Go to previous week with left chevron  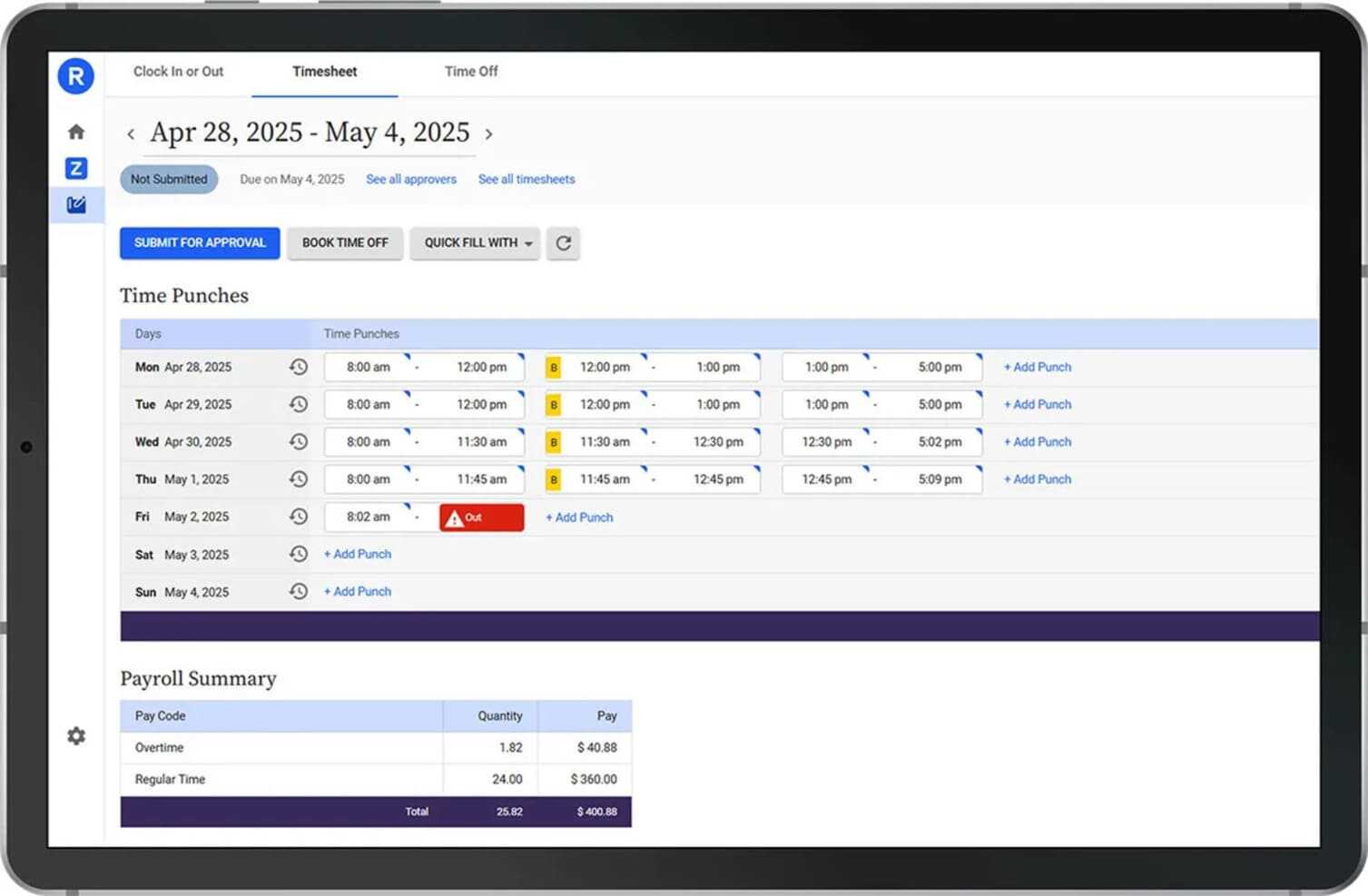point(131,134)
